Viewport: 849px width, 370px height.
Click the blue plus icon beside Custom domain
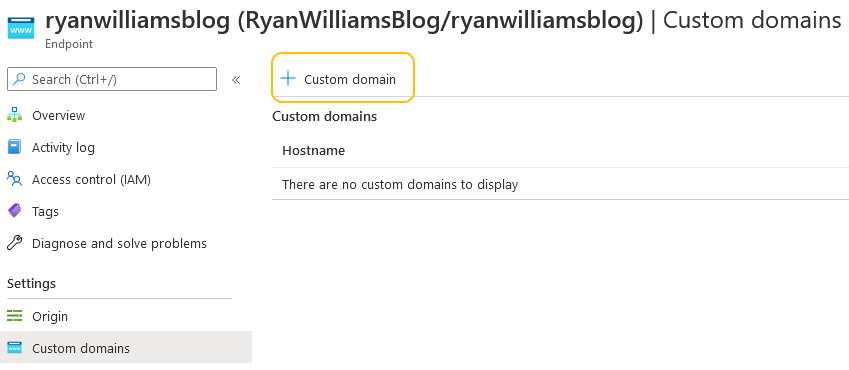288,79
